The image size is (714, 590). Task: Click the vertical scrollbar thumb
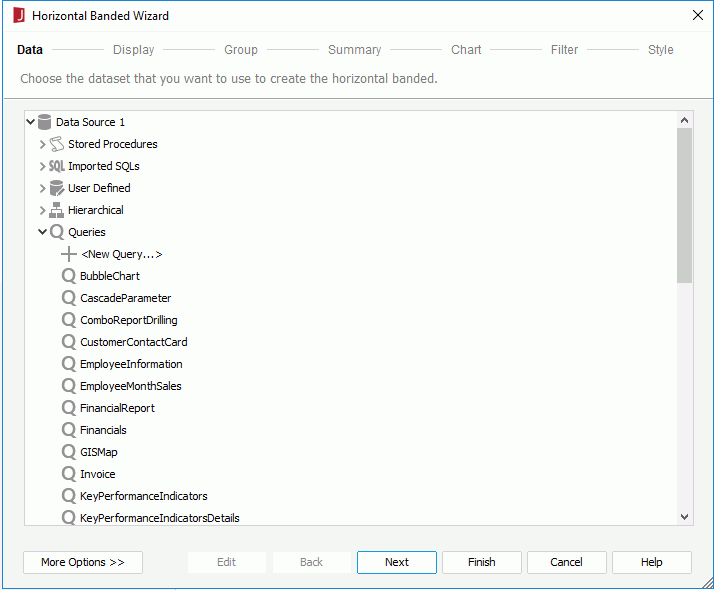[x=684, y=205]
